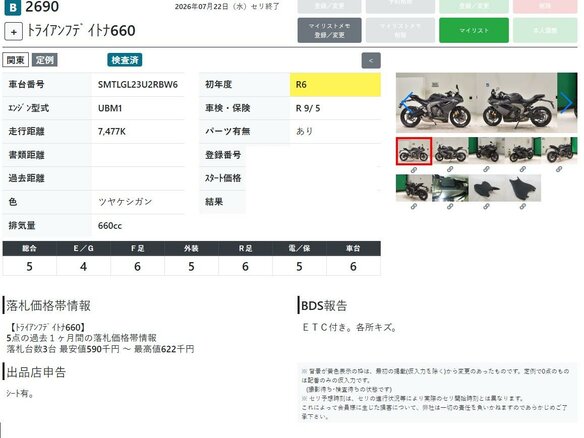Open the link icon under the last top-row thumbnail
Viewport: 584px width, 438px height.
(x=559, y=169)
